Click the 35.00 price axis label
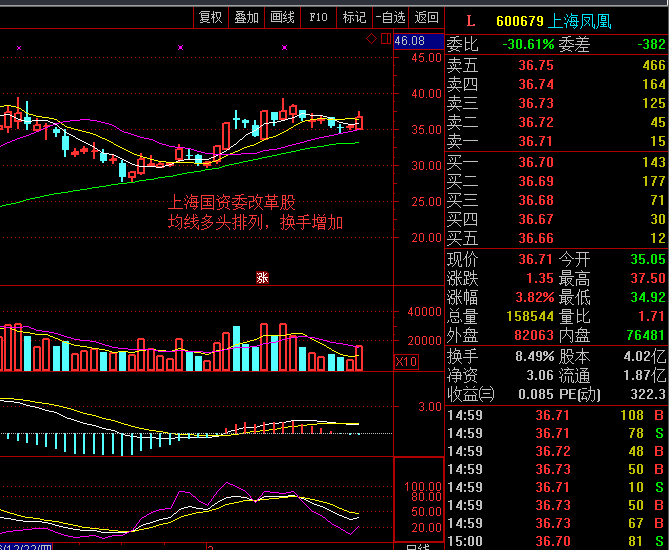669x550 pixels. 426,130
